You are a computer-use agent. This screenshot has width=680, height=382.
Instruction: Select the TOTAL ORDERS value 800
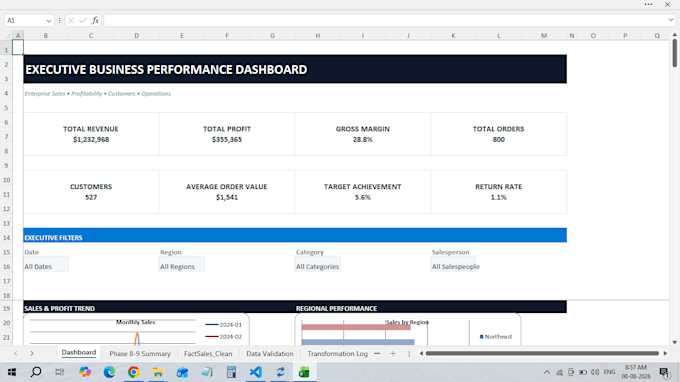click(498, 140)
